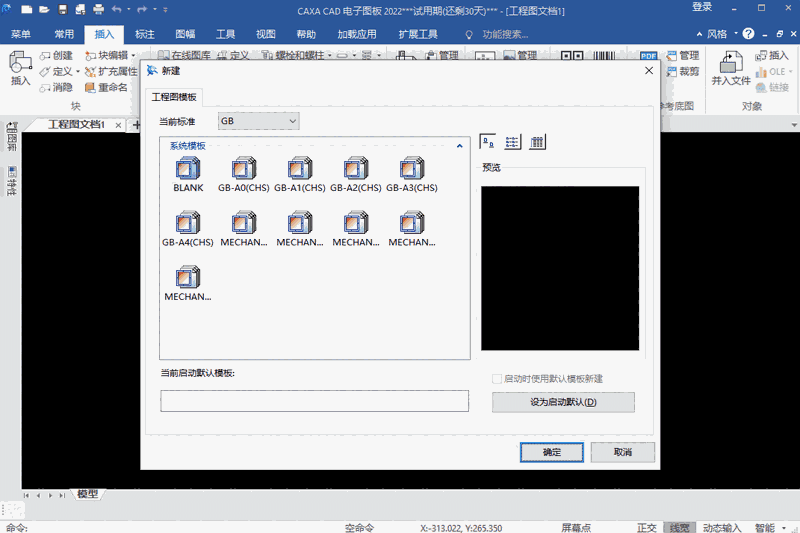Open the 当前标准 GB dropdown
The image size is (800, 533).
click(x=258, y=121)
